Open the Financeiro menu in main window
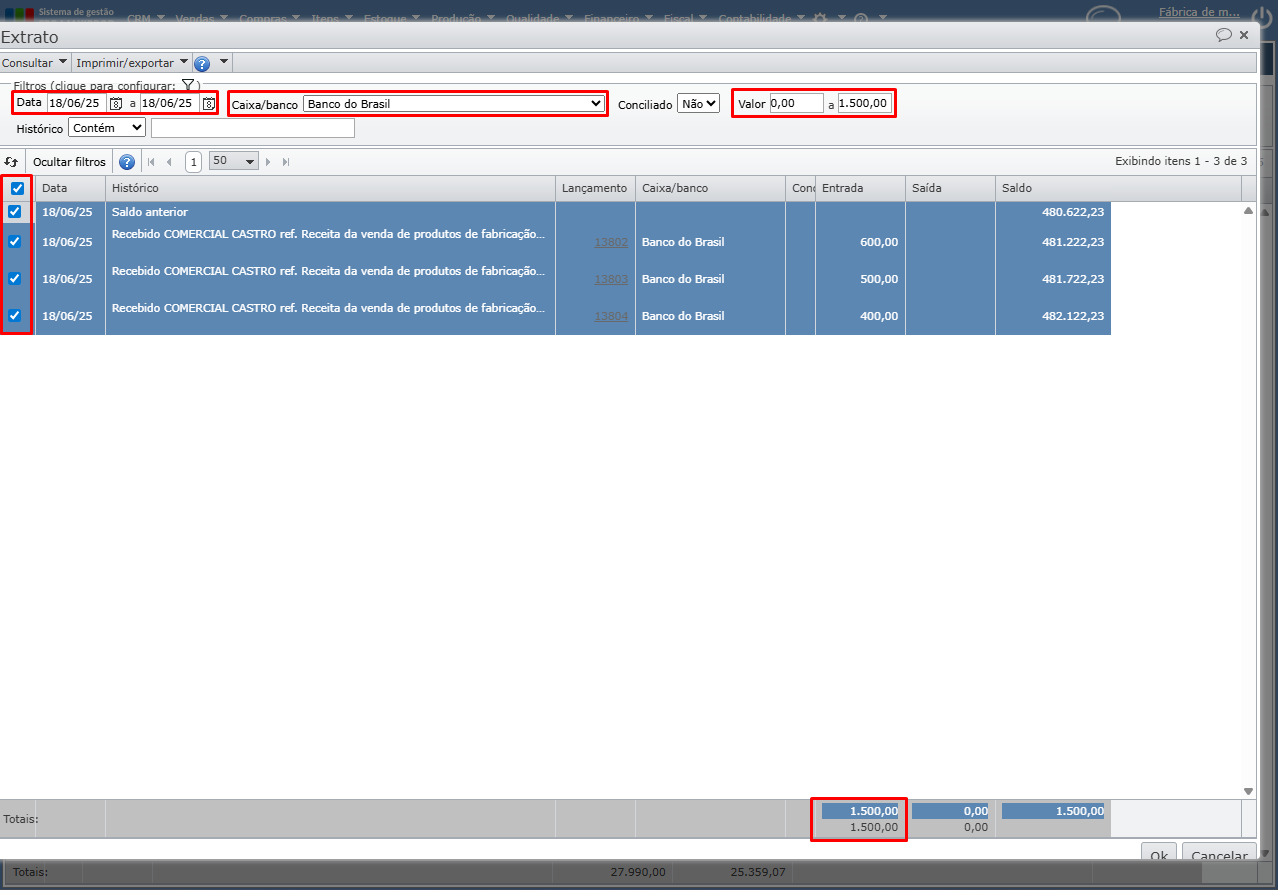The height and width of the screenshot is (890, 1278). coord(618,18)
